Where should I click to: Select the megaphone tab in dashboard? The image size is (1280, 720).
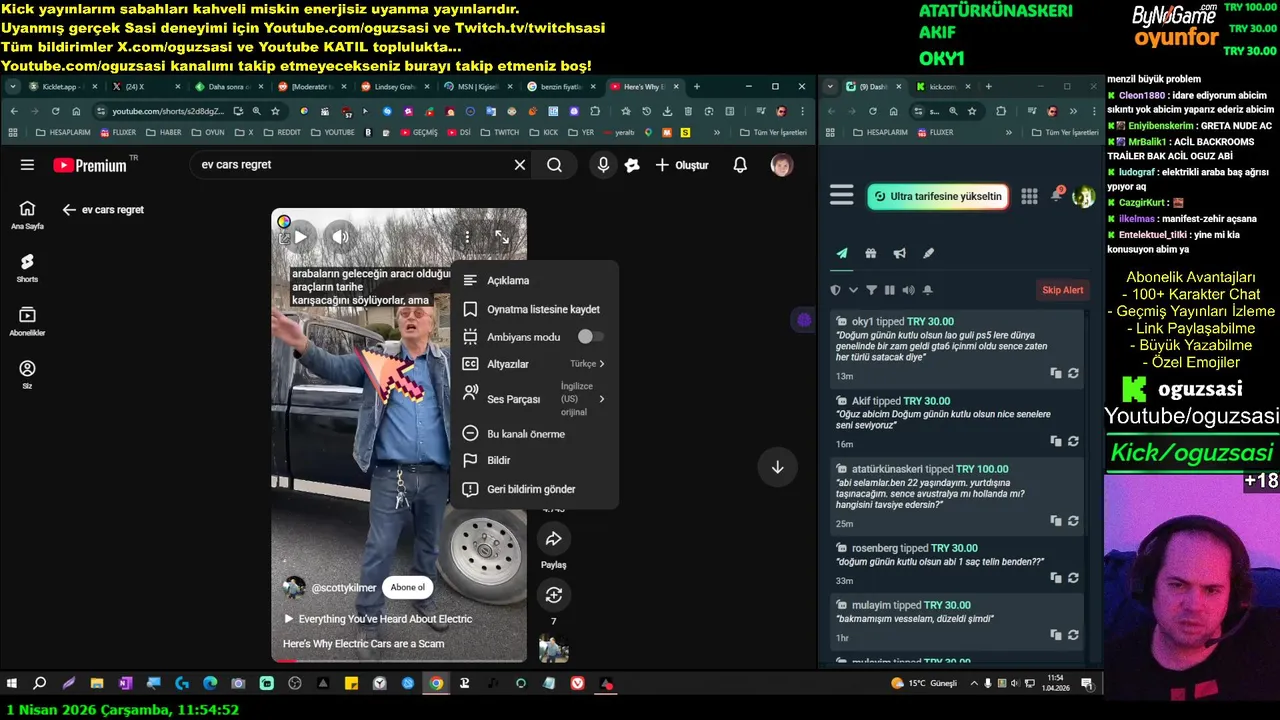[x=899, y=254]
